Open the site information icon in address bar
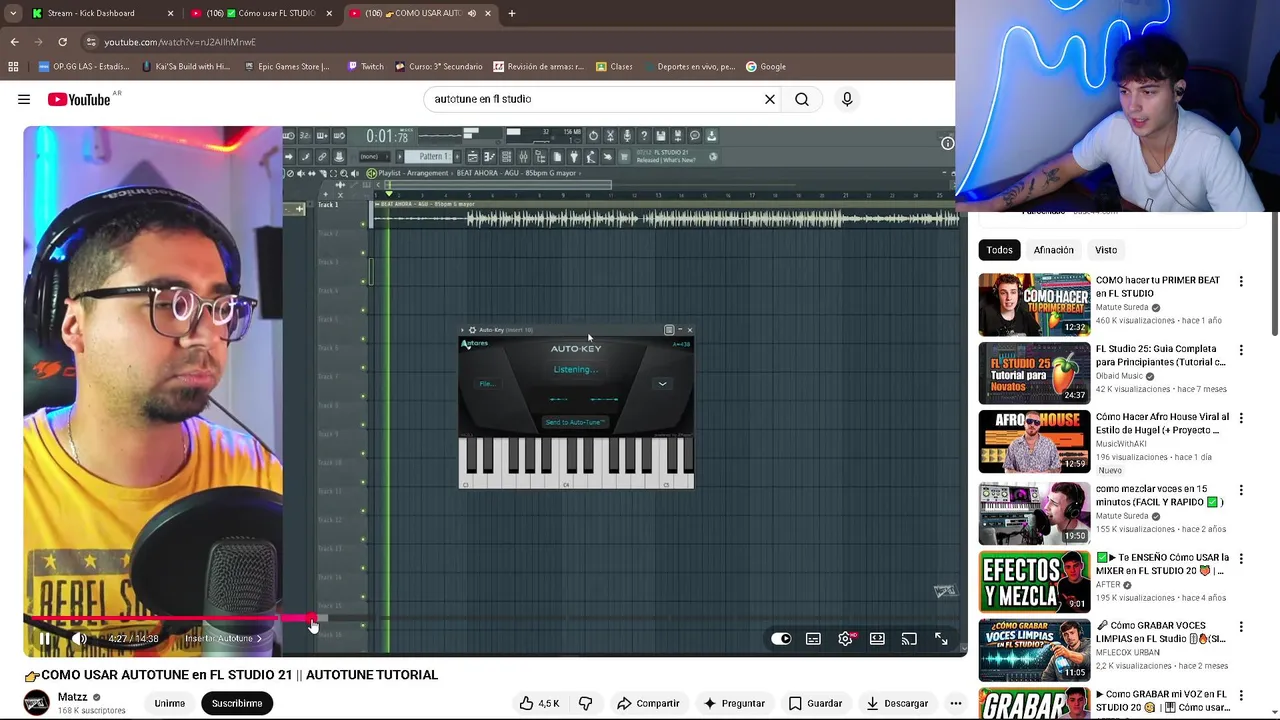1280x720 pixels. click(x=91, y=42)
